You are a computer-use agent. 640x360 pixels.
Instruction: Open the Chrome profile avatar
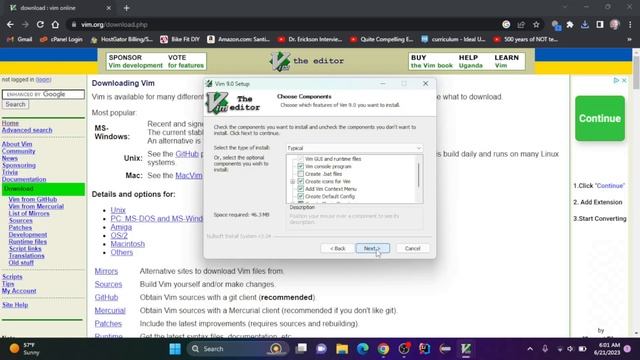tap(615, 24)
